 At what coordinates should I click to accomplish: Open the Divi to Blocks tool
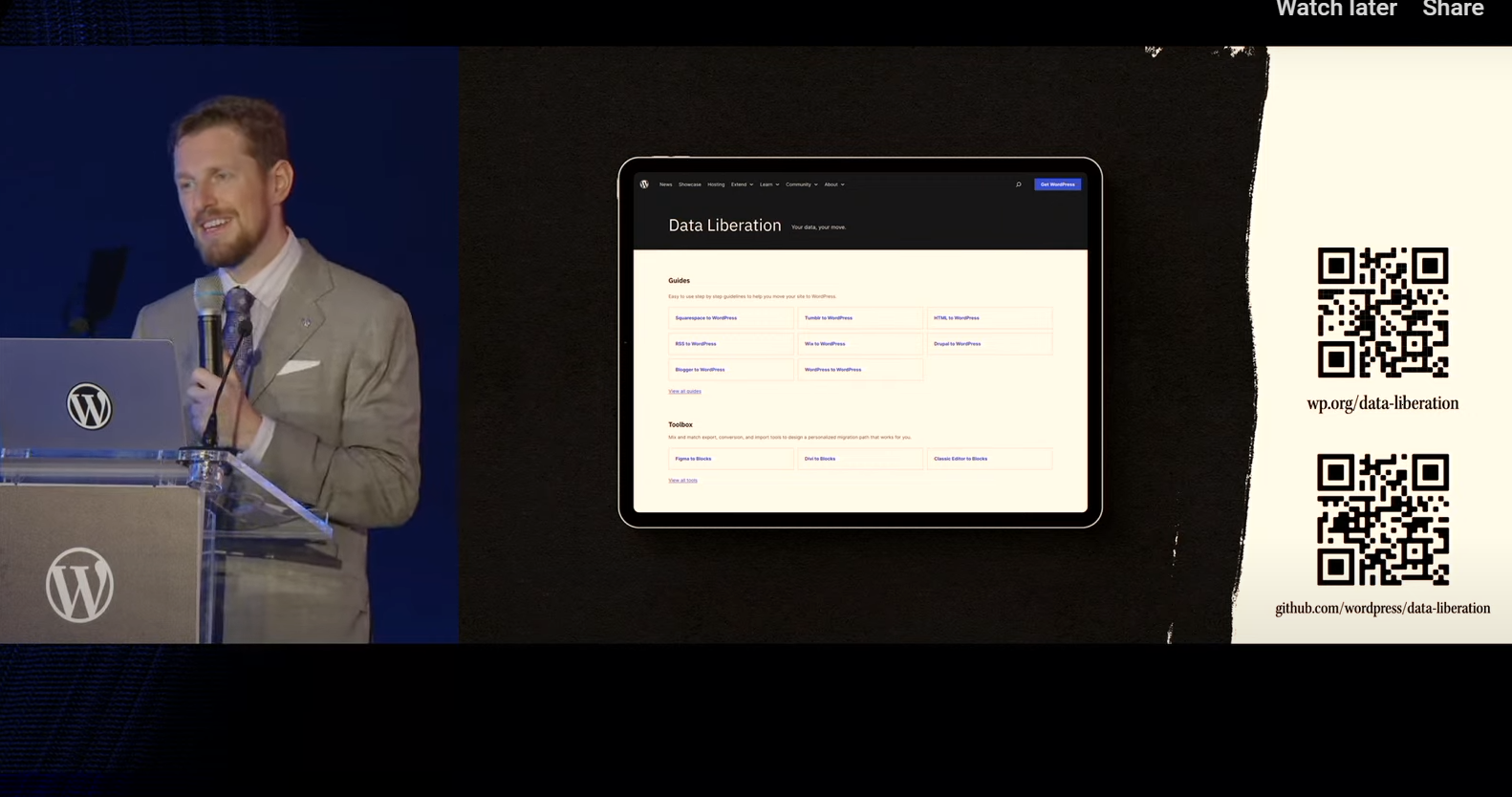tap(860, 459)
